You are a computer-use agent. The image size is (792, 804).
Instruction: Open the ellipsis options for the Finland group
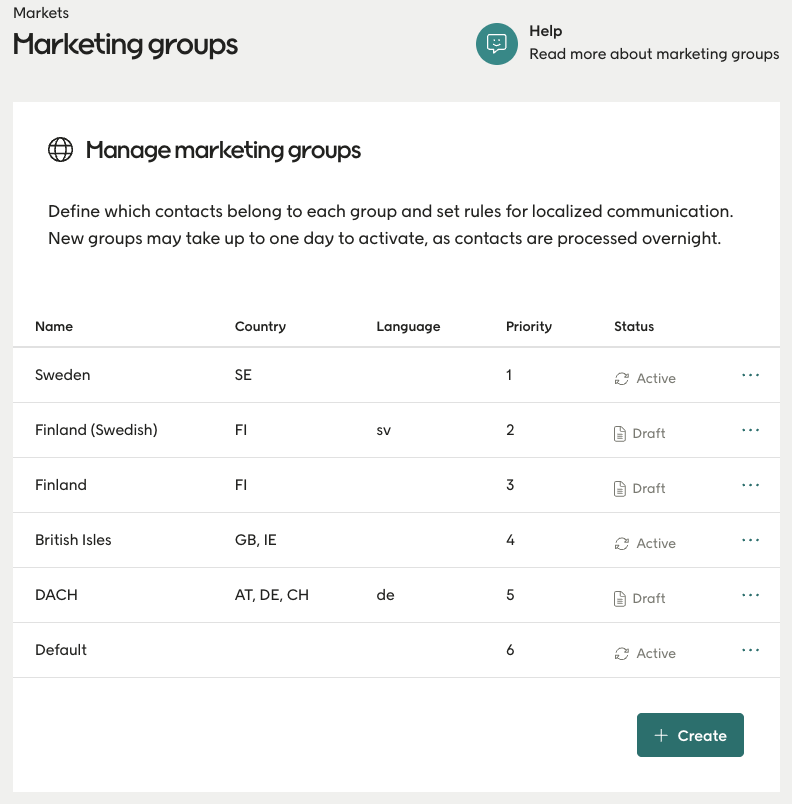click(750, 483)
